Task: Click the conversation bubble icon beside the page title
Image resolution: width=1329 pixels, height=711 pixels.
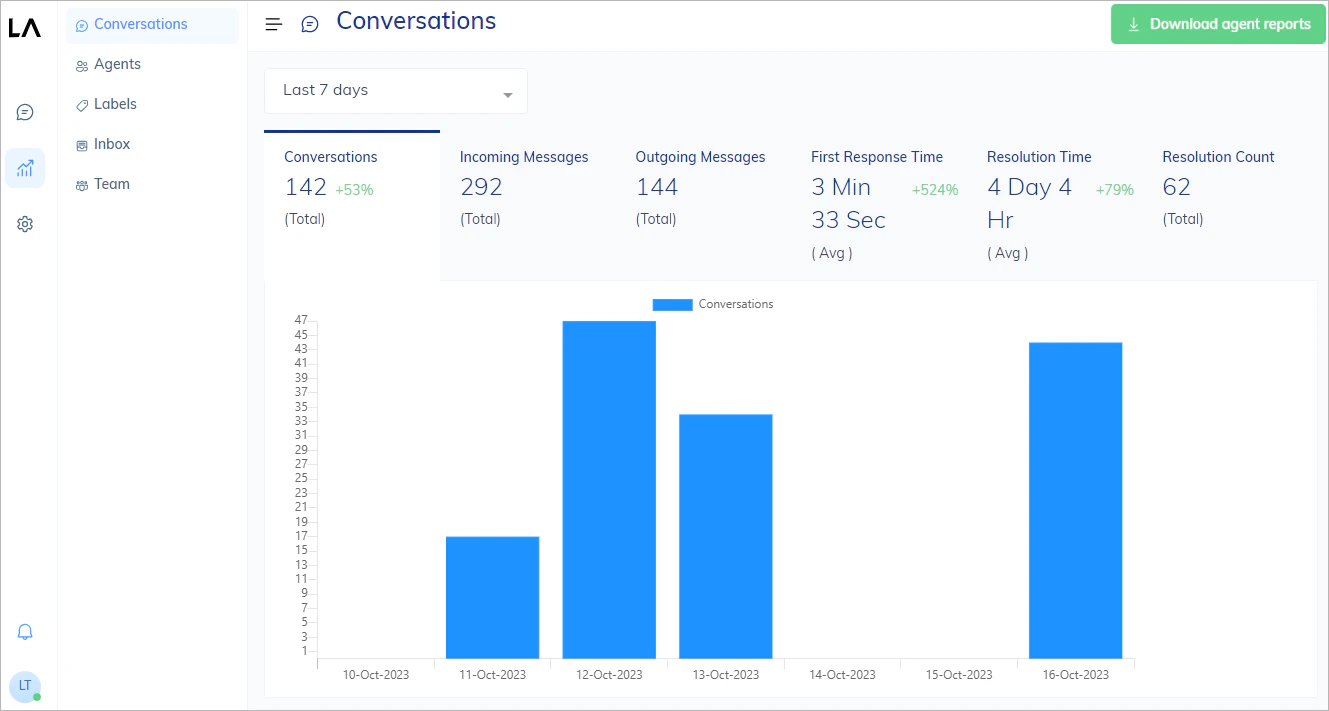Action: [309, 23]
